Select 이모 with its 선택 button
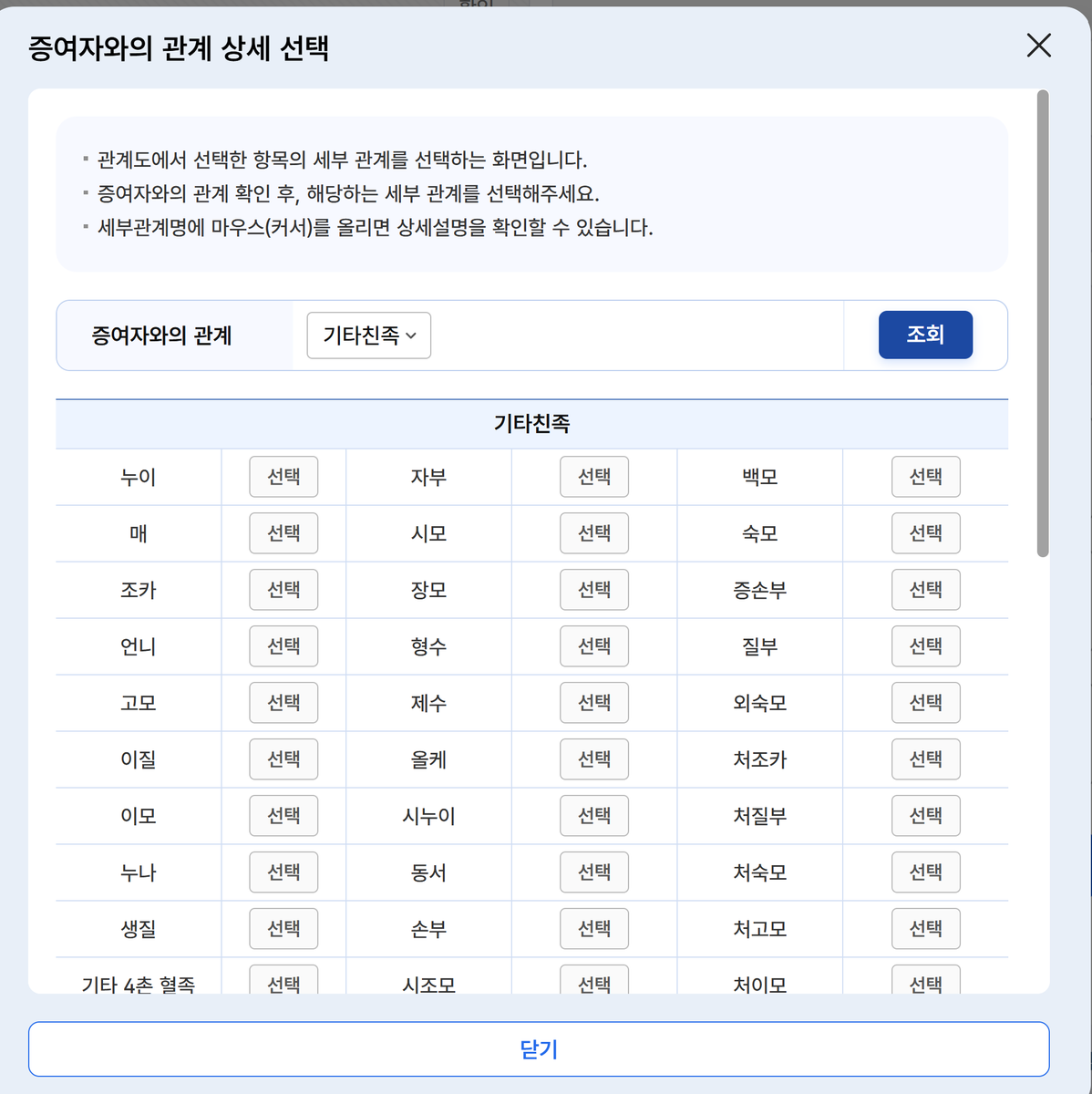Screen dimensions: 1092x1094 tap(283, 816)
